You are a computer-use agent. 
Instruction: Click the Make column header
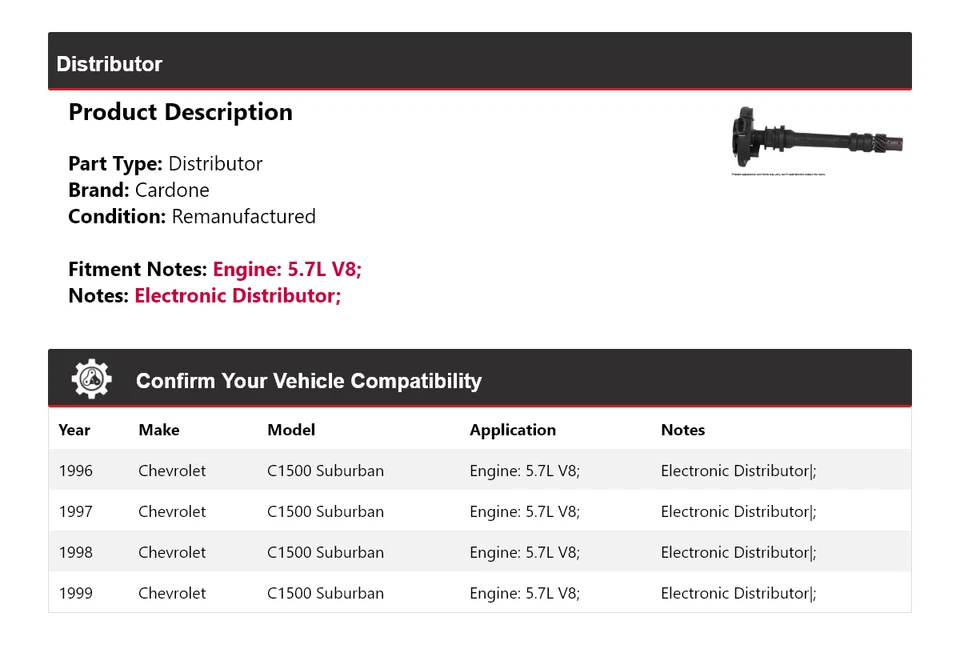click(159, 430)
